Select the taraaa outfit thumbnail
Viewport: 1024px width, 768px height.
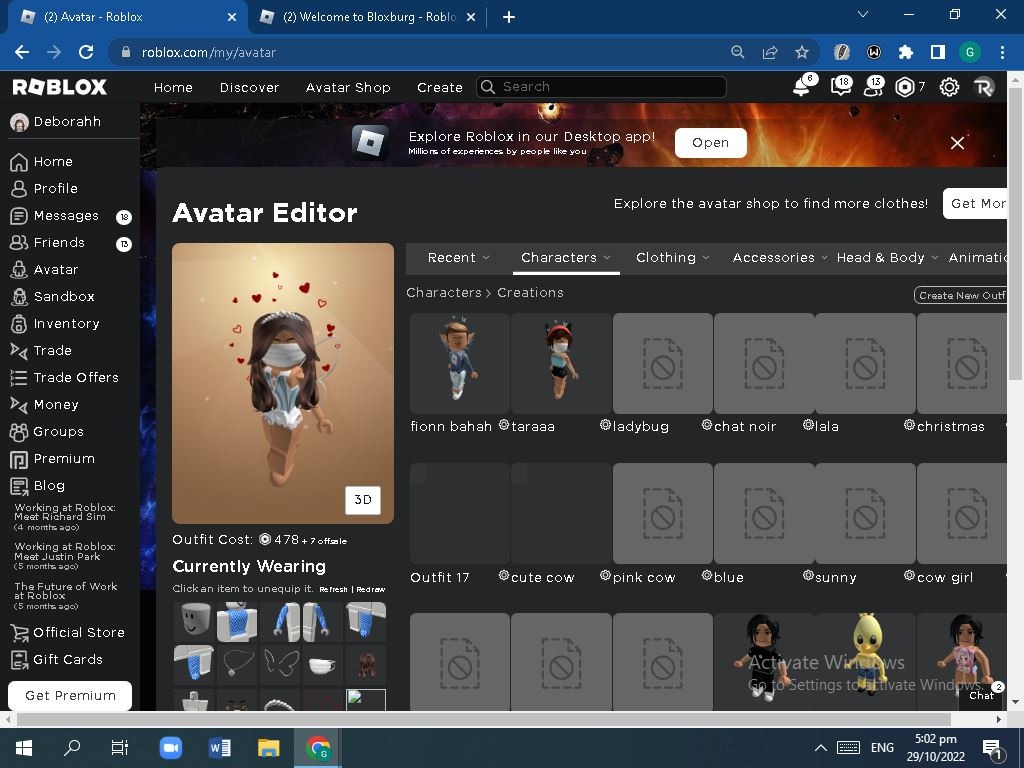560,363
